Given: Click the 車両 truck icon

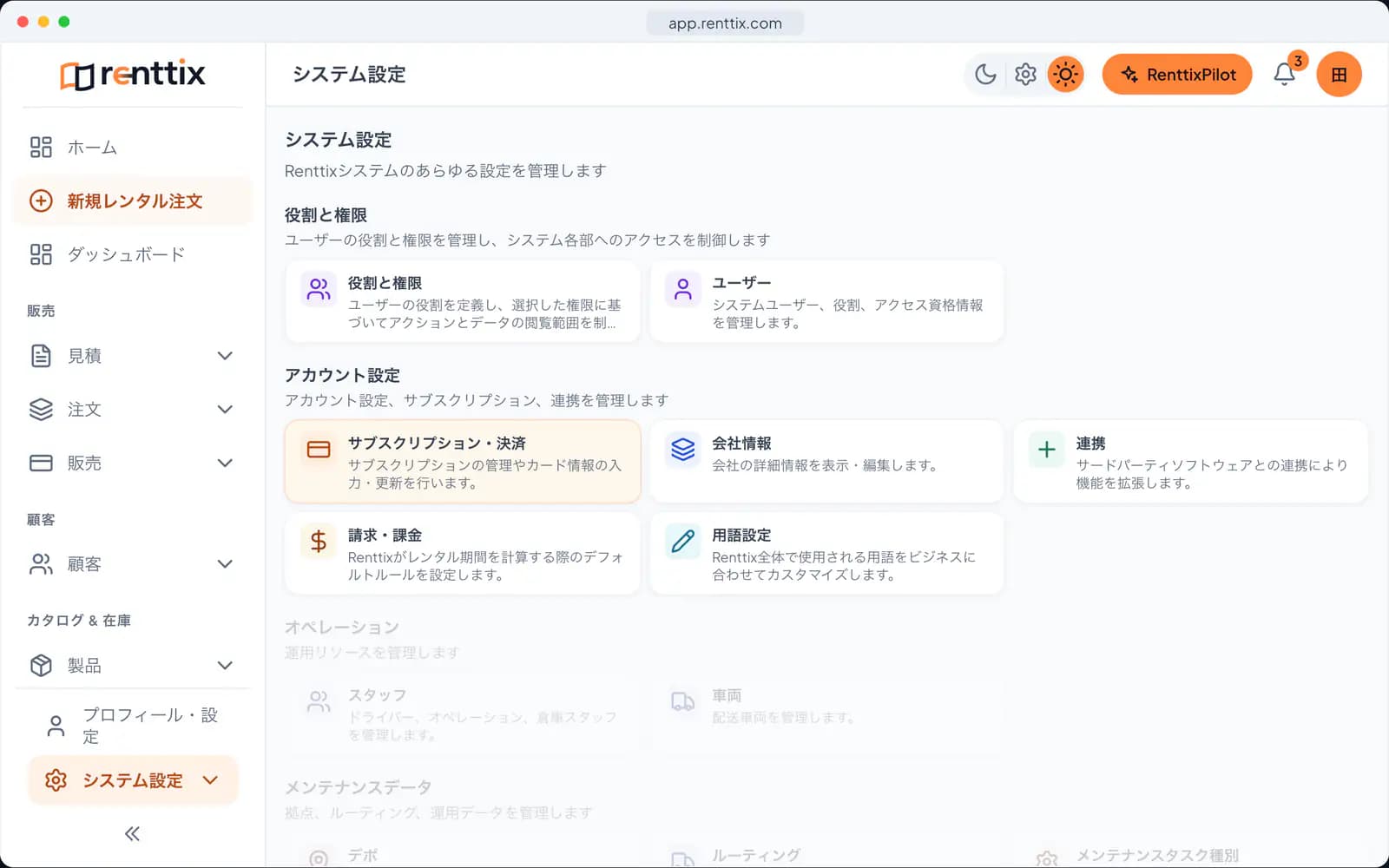Looking at the screenshot, I should click(x=683, y=701).
